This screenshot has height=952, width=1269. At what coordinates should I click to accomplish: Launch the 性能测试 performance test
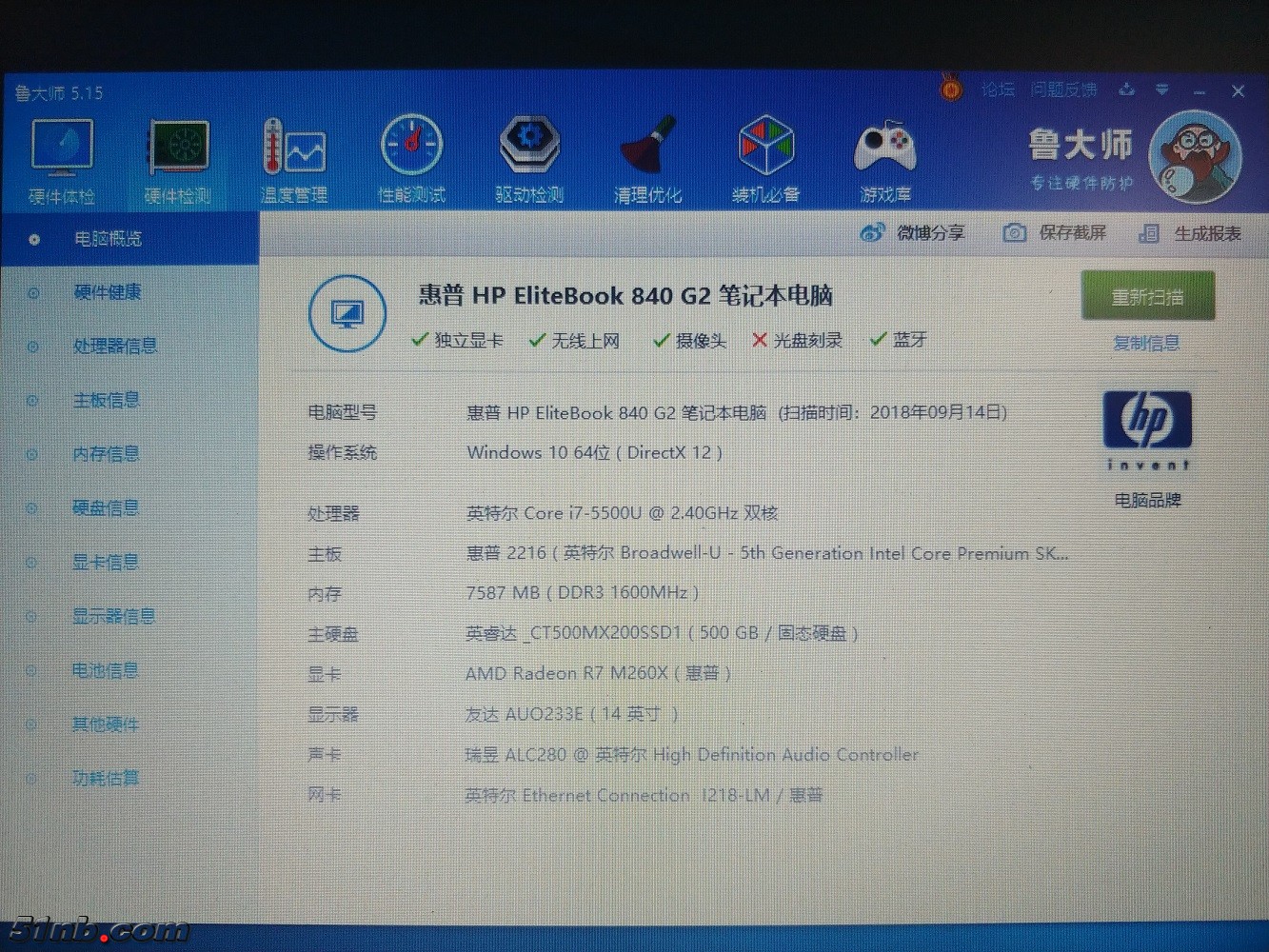tap(411, 160)
